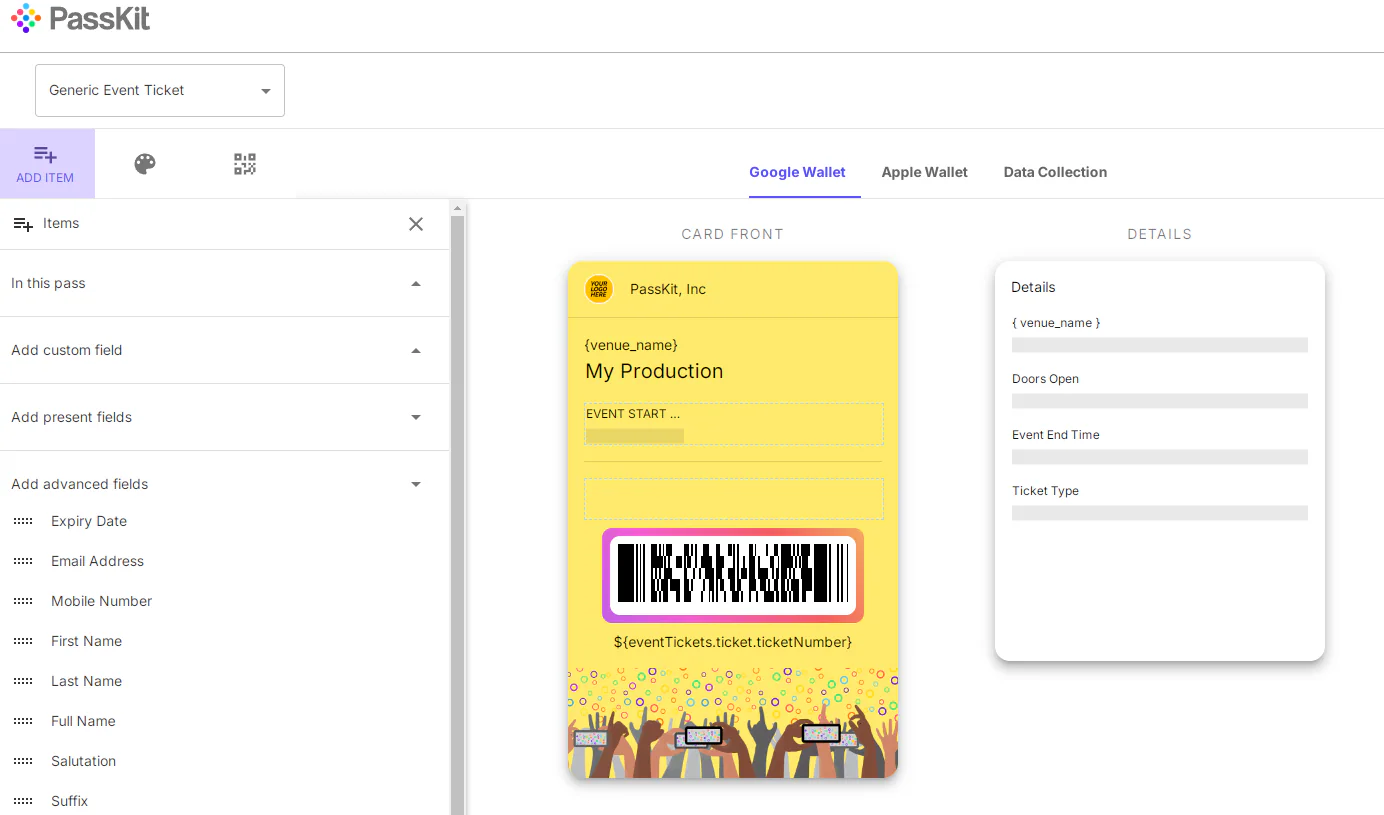Expand the Add present fields section
The image size is (1384, 815).
click(x=225, y=417)
